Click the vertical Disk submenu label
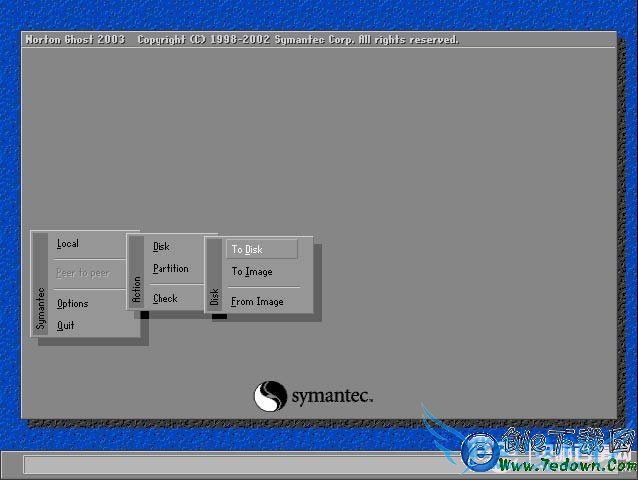The height and width of the screenshot is (480, 638). coord(214,297)
